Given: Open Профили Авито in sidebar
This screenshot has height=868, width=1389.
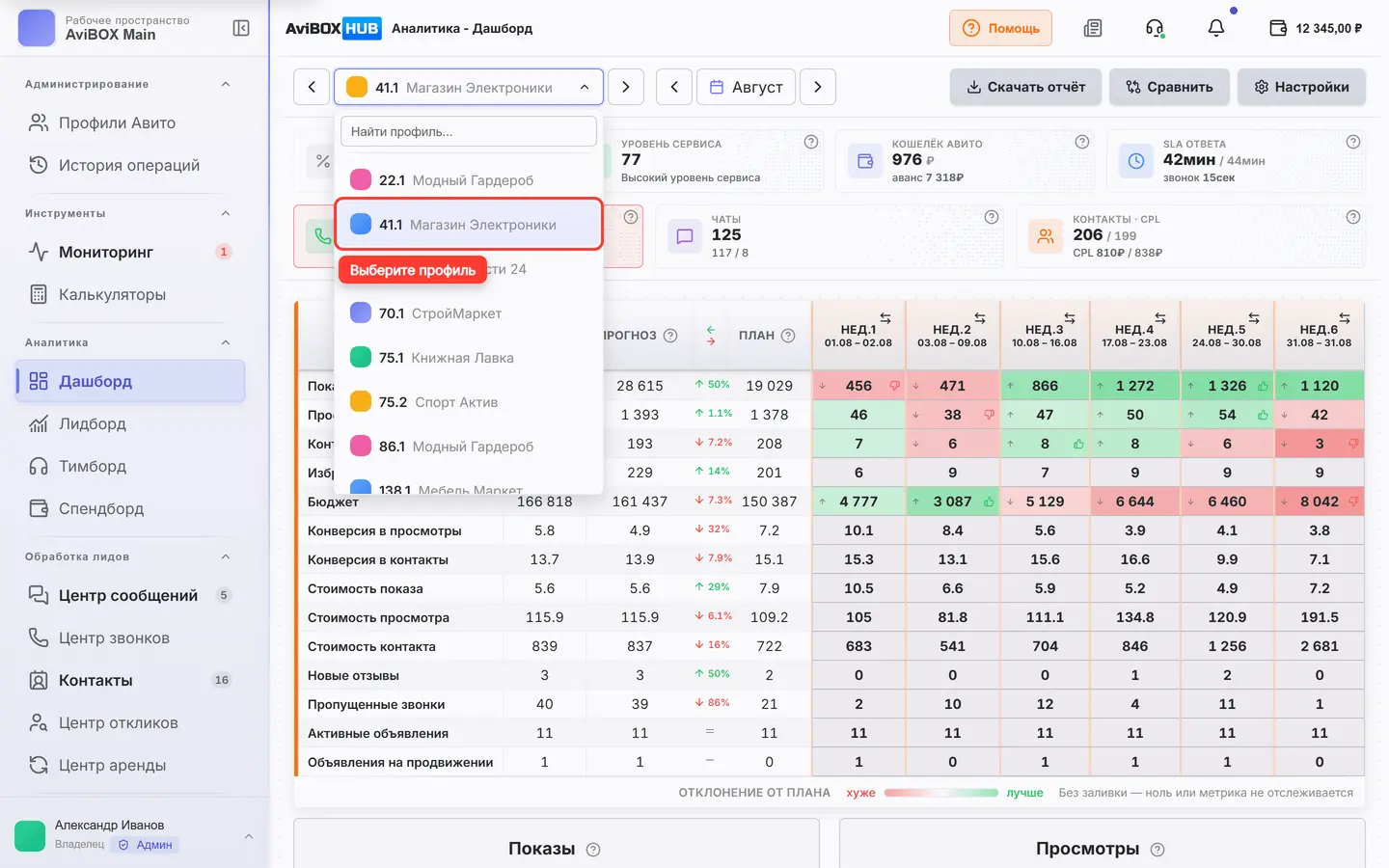Looking at the screenshot, I should click(x=130, y=122).
